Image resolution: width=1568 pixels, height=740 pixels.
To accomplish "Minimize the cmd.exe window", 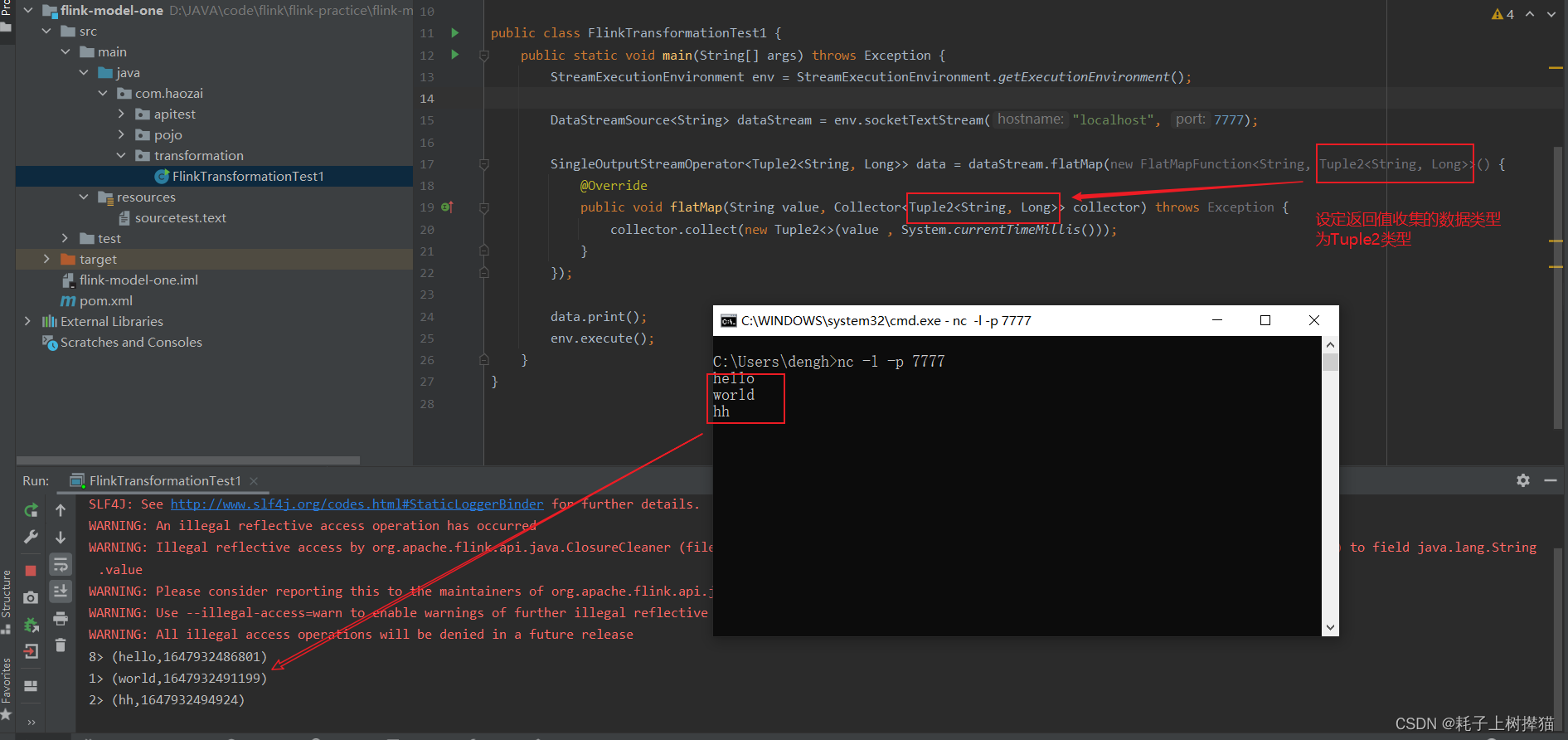I will (1217, 320).
